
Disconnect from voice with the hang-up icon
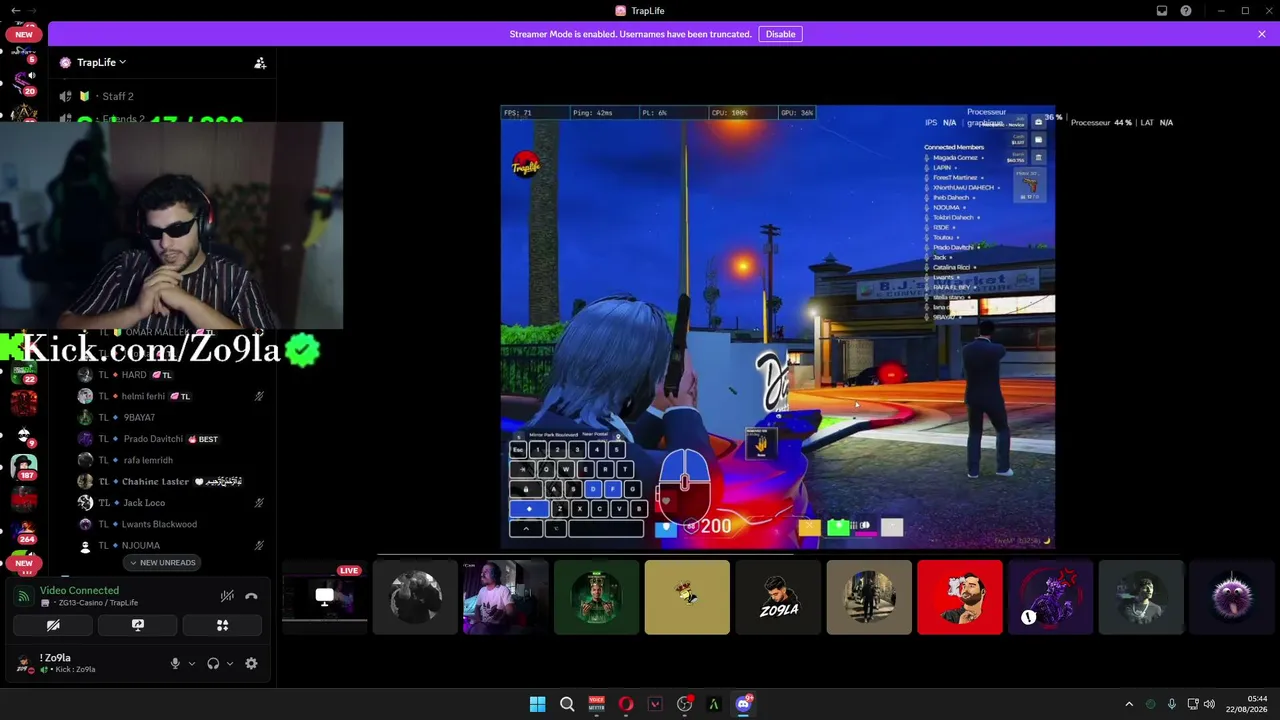pos(251,596)
